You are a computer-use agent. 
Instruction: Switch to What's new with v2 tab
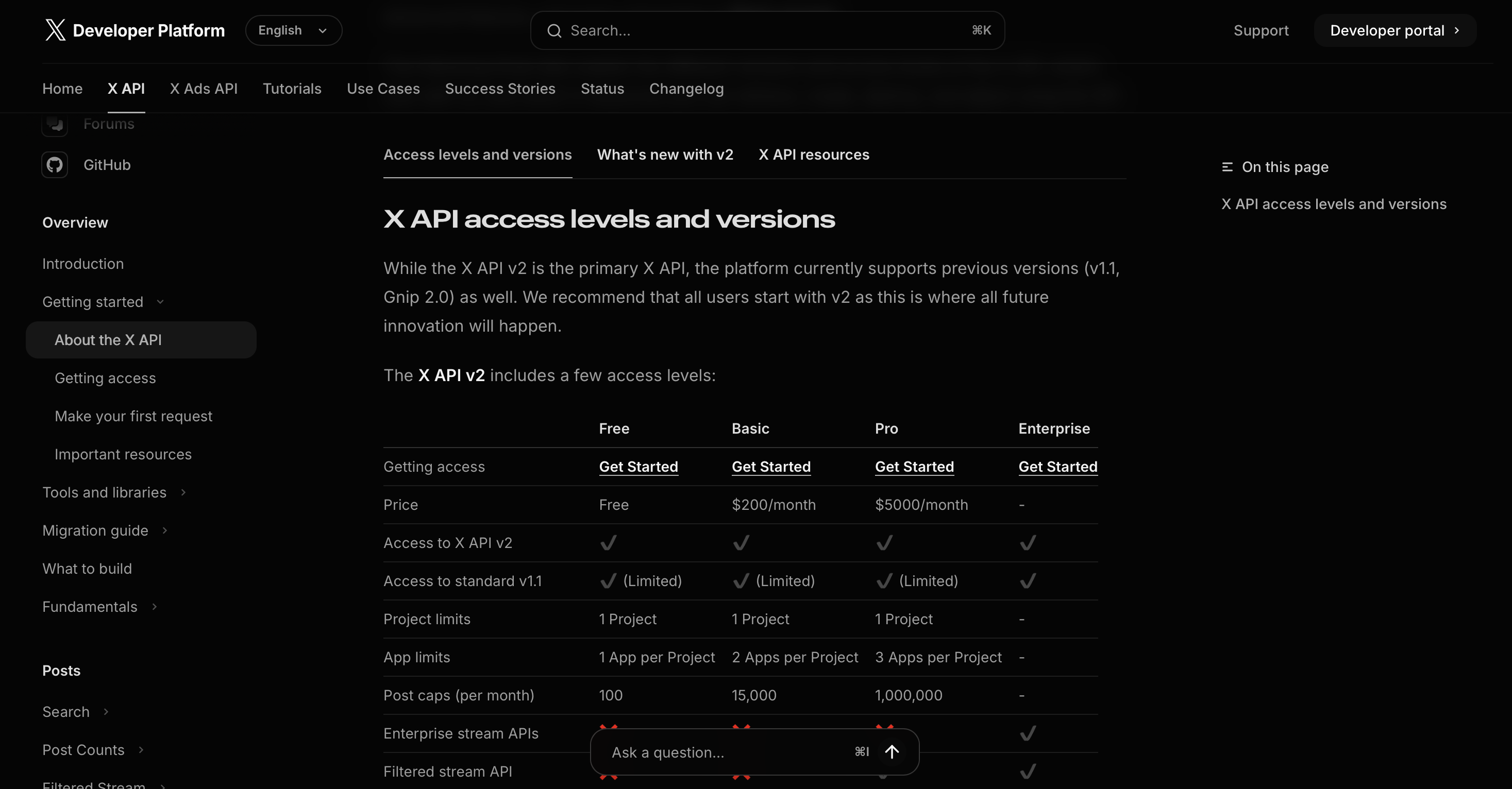coord(665,155)
